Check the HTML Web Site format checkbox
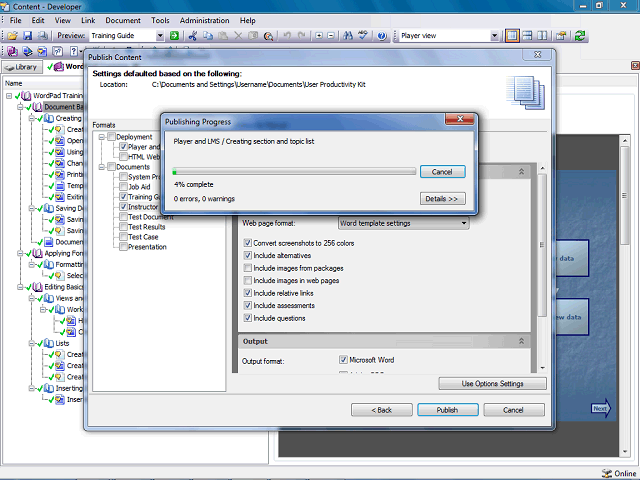 click(x=123, y=157)
